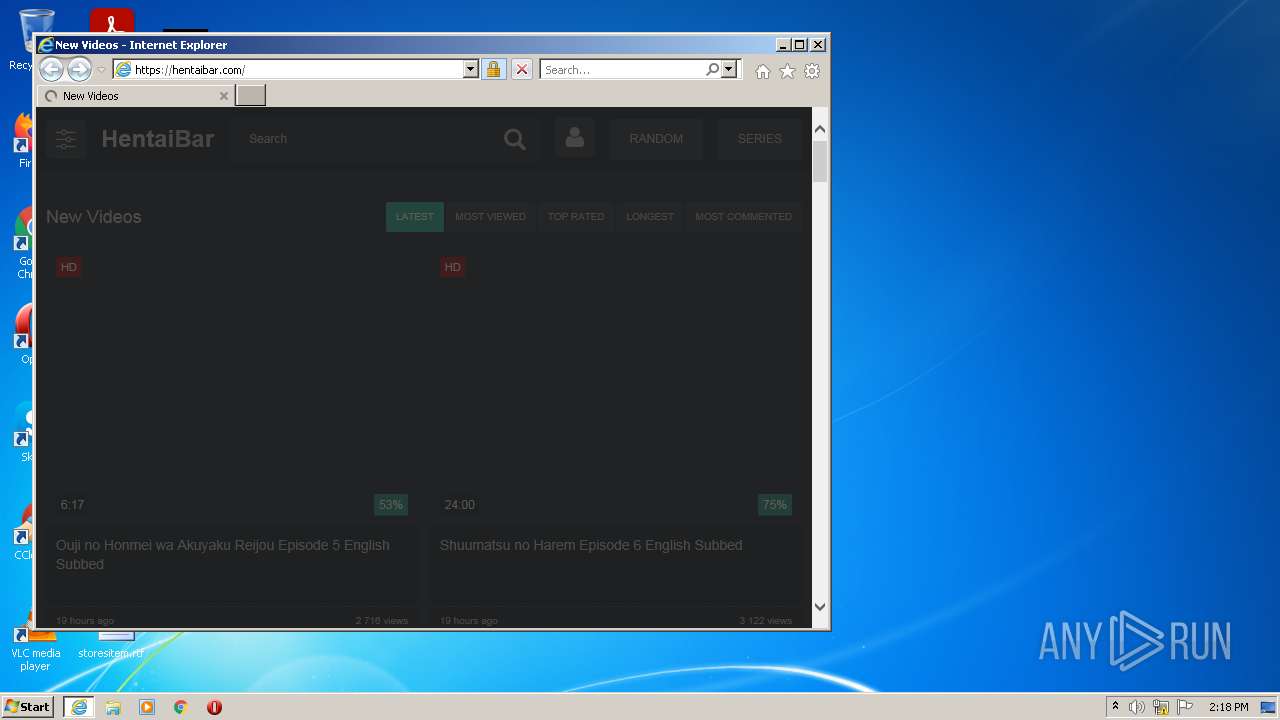Switch to TOP RATED sorting
The width and height of the screenshot is (1280, 720).
click(x=576, y=217)
